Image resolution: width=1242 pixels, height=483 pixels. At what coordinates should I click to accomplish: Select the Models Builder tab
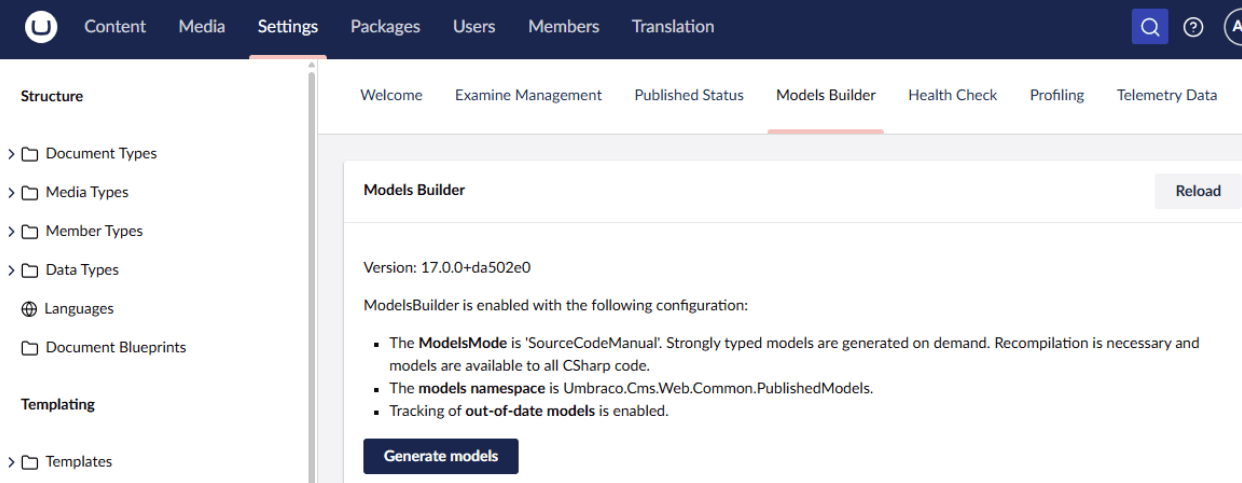tap(826, 95)
